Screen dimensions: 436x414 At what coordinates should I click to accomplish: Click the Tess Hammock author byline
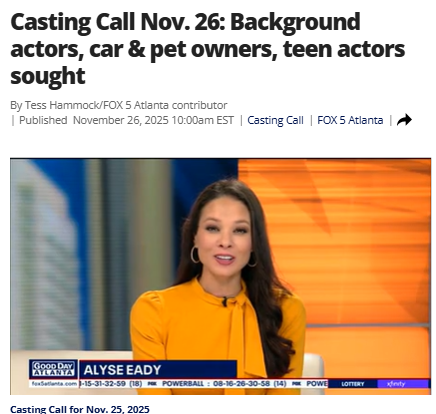click(x=119, y=105)
